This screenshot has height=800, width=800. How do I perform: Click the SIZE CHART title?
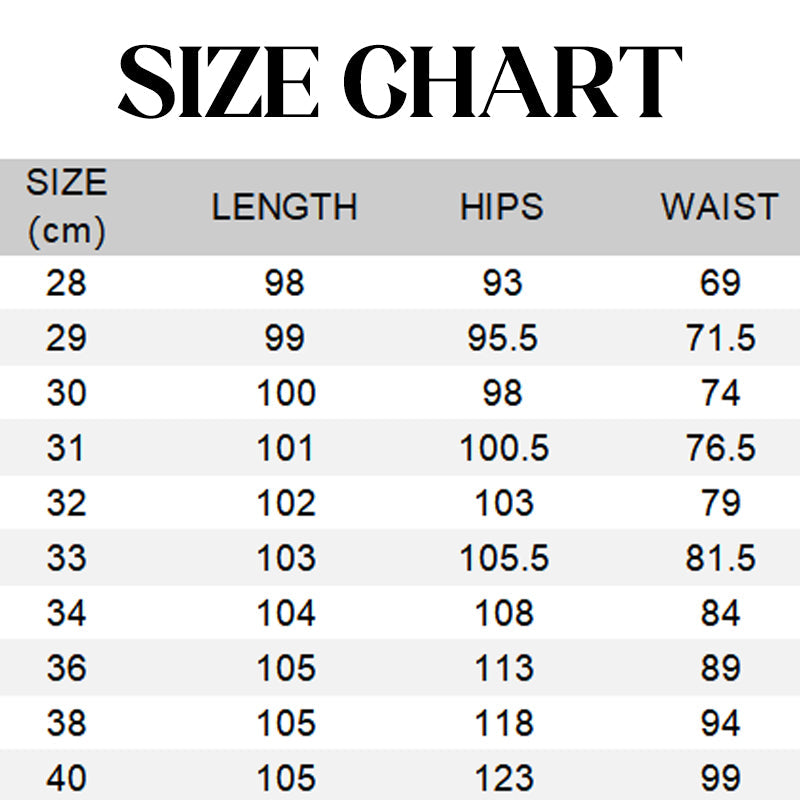point(400,82)
